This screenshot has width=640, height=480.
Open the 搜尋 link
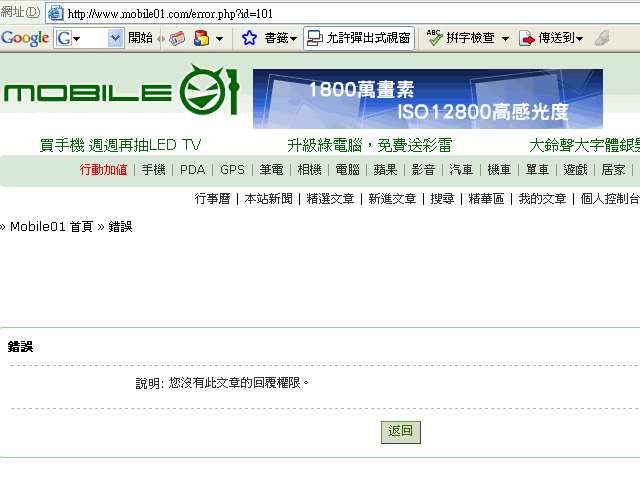tap(442, 199)
